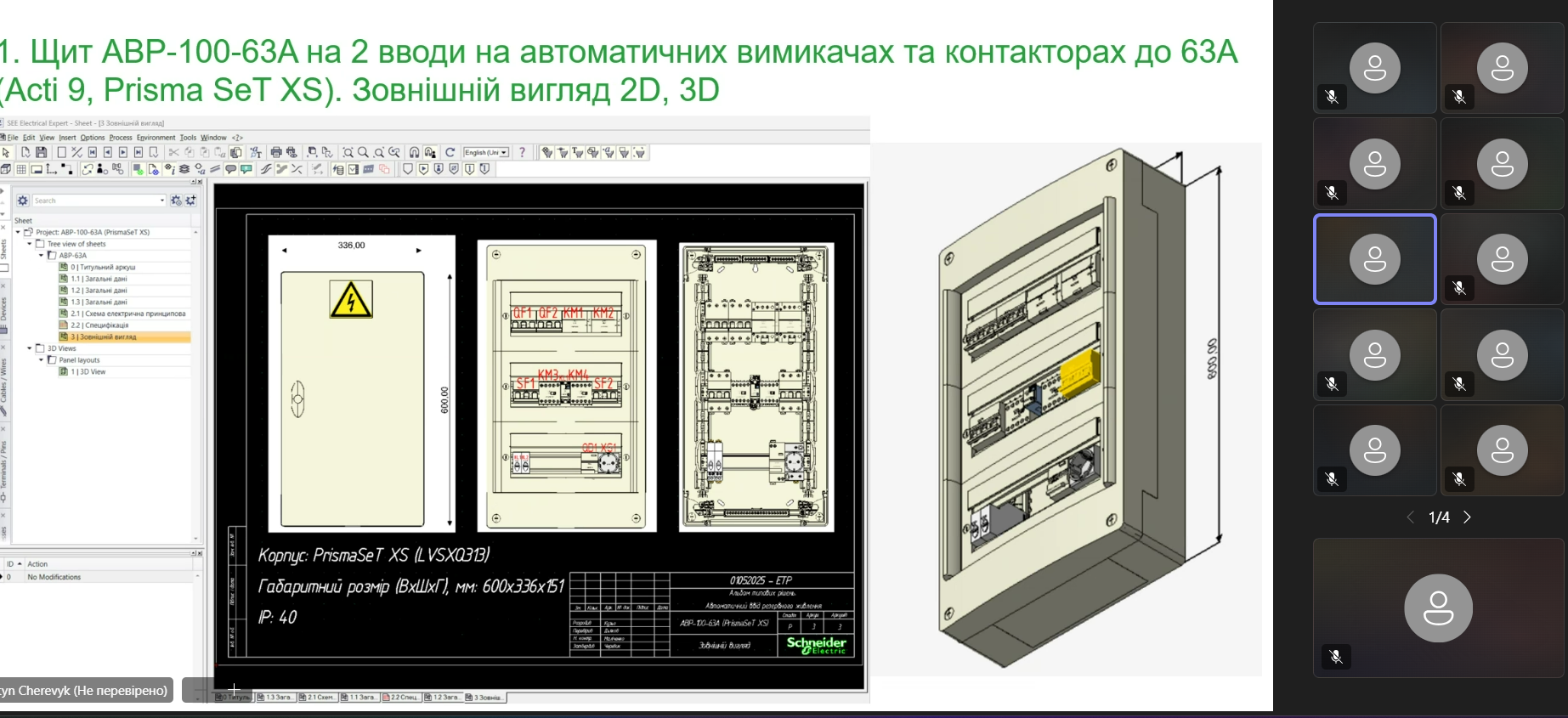
Task: Click the zoom magnifier icon
Action: 363,152
